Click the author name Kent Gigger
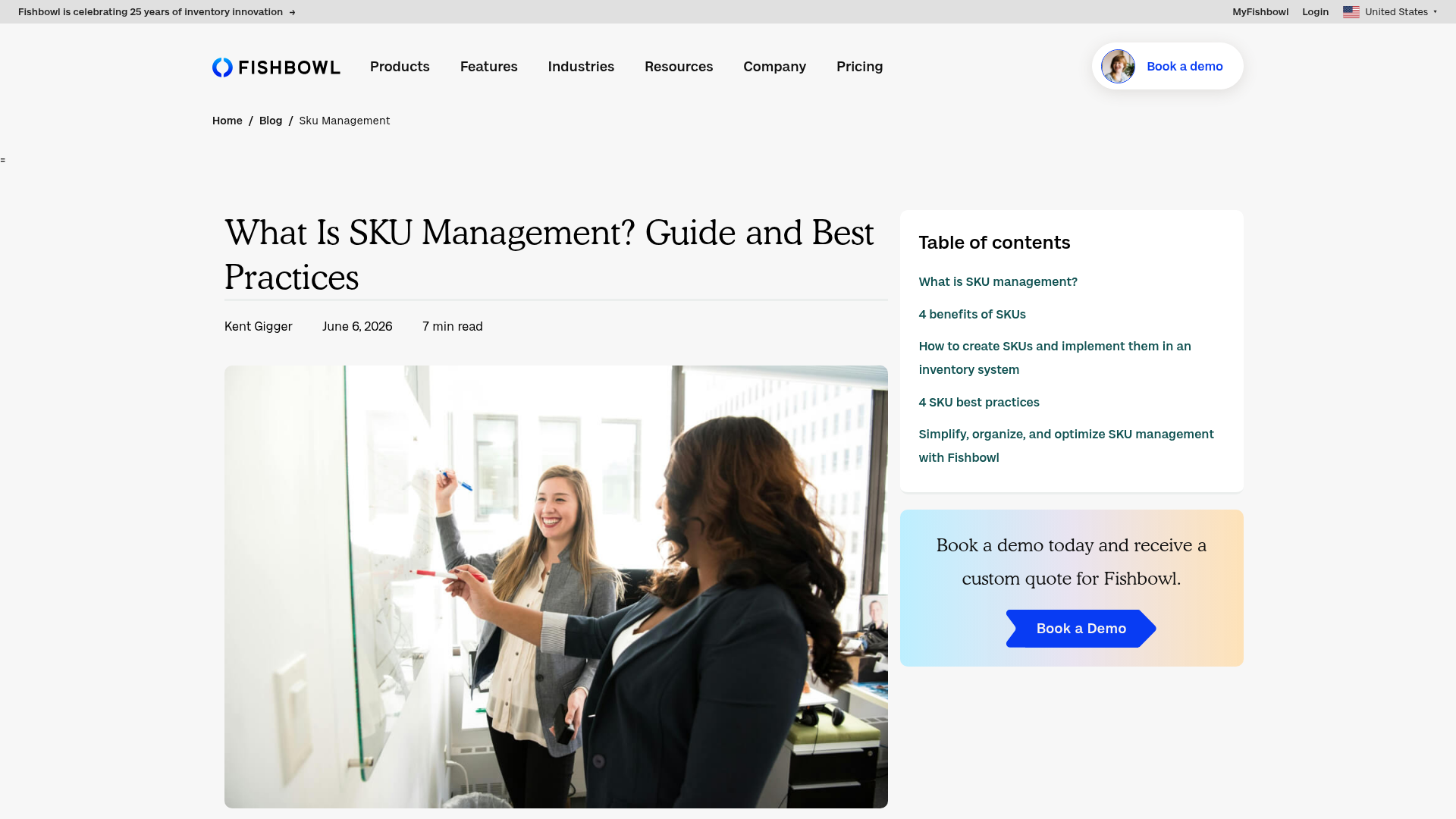The height and width of the screenshot is (819, 1456). (258, 326)
